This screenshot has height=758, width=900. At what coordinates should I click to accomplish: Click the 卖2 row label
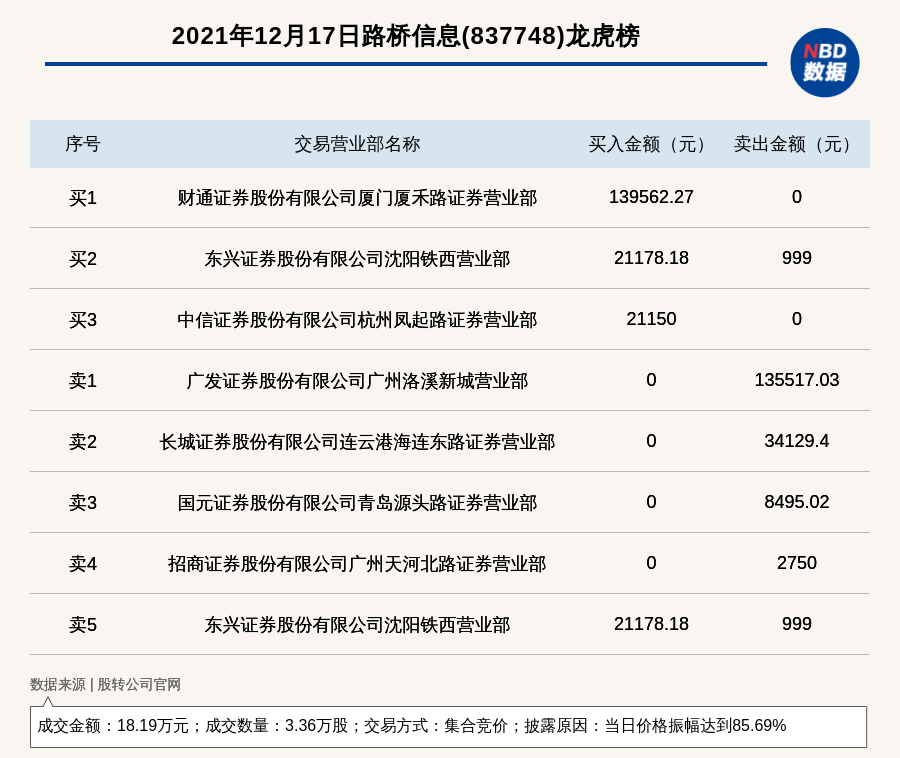point(83,442)
